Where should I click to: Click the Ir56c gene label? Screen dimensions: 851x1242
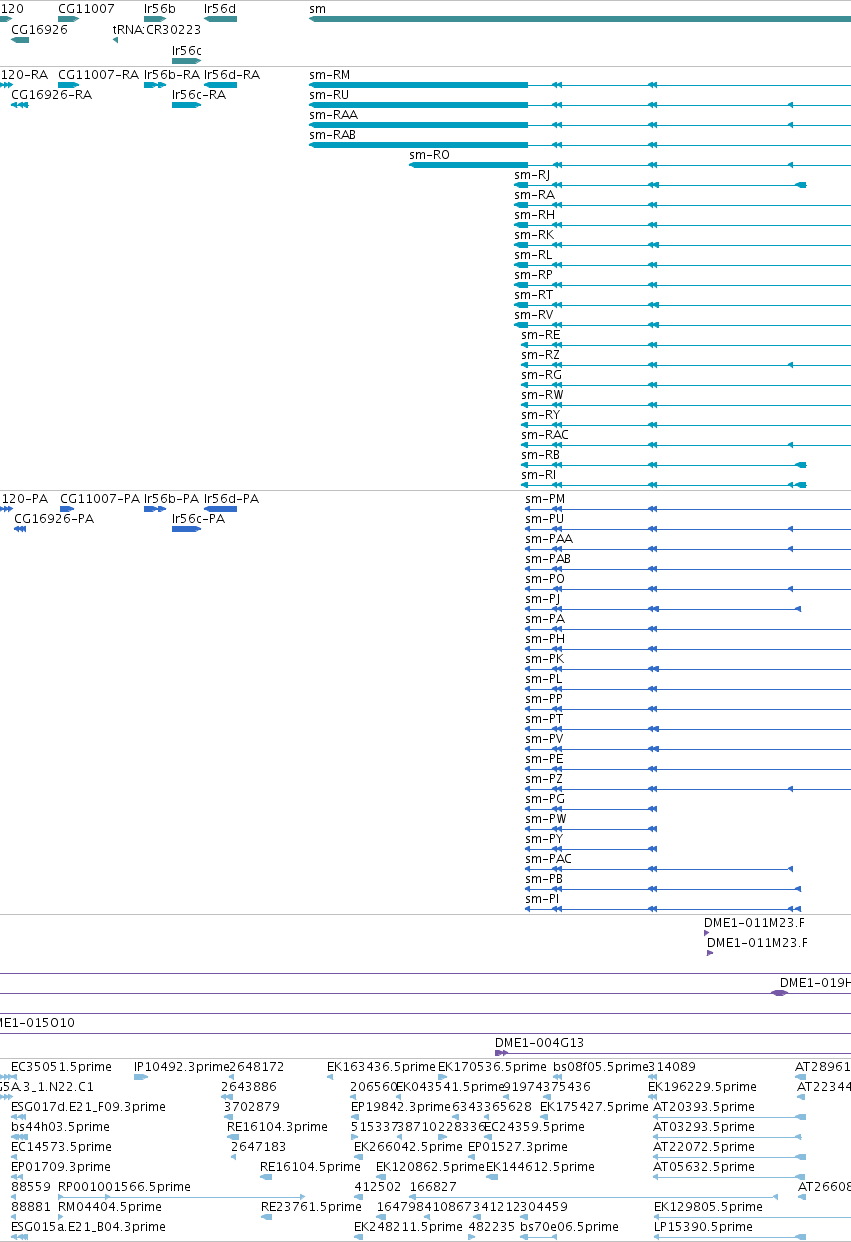pos(187,50)
